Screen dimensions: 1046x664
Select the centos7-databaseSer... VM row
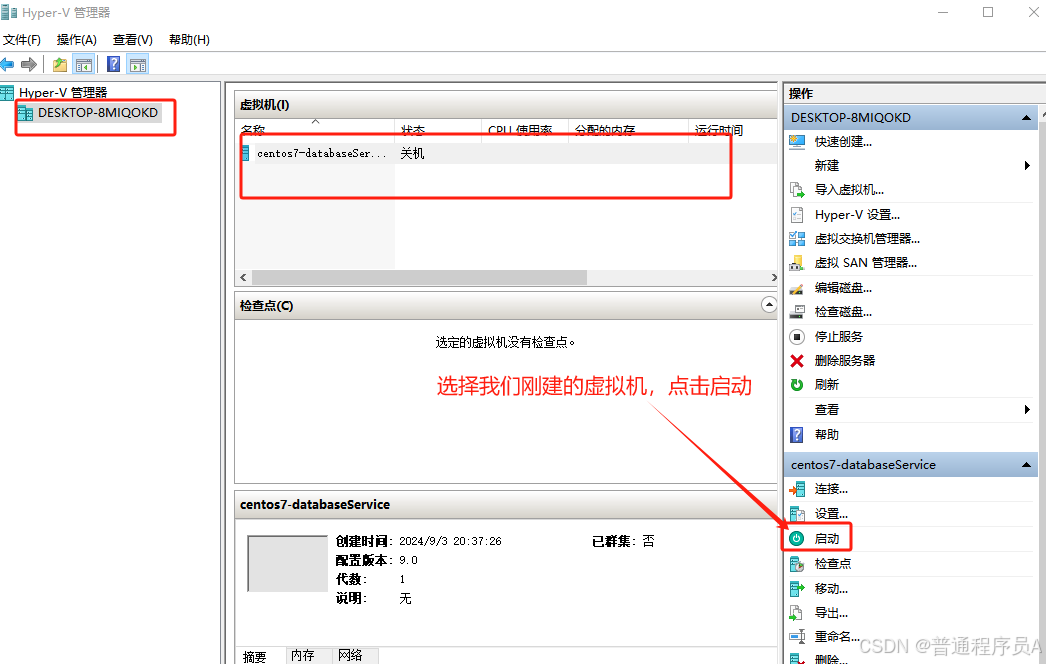[x=507, y=153]
